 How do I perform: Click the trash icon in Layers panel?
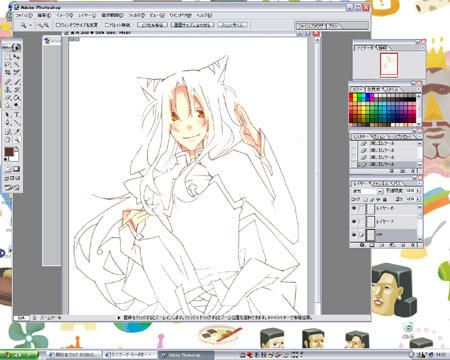pos(413,245)
